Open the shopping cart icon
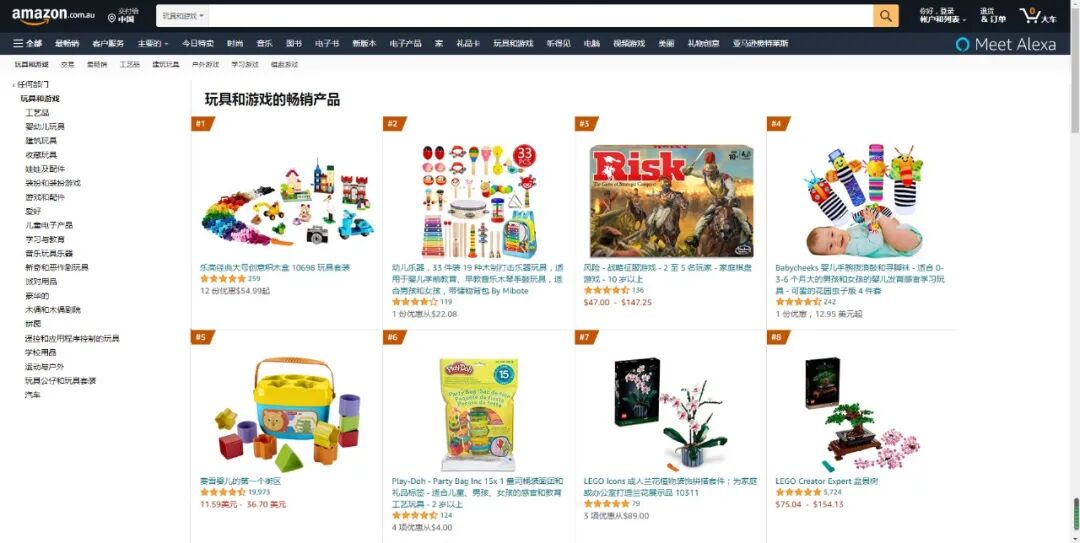The width and height of the screenshot is (1080, 543). coord(1030,14)
